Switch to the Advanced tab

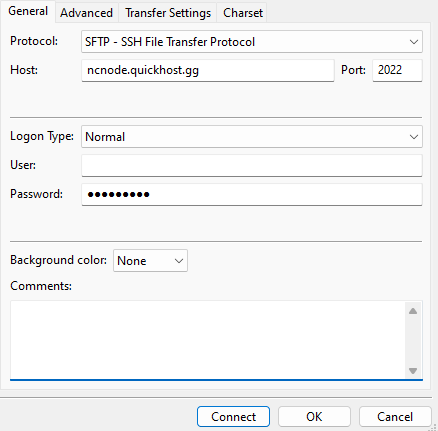pos(86,13)
